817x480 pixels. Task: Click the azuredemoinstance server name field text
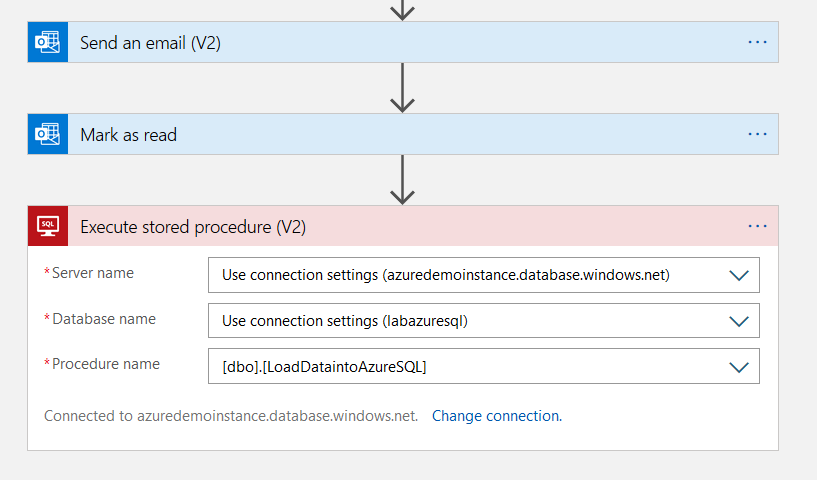(445, 275)
